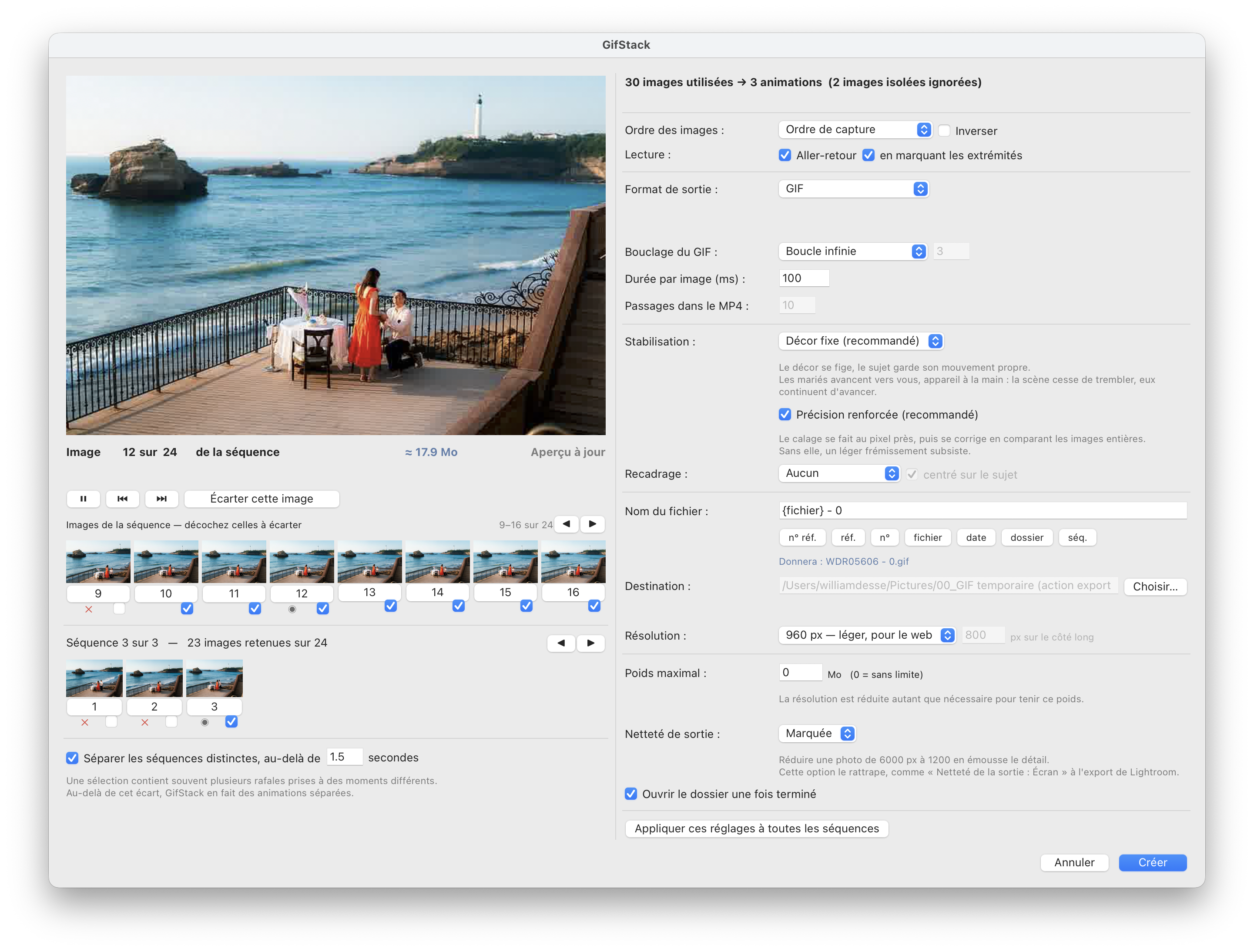Open the Netteté de sortie dropdown
1254x952 pixels.
817,734
